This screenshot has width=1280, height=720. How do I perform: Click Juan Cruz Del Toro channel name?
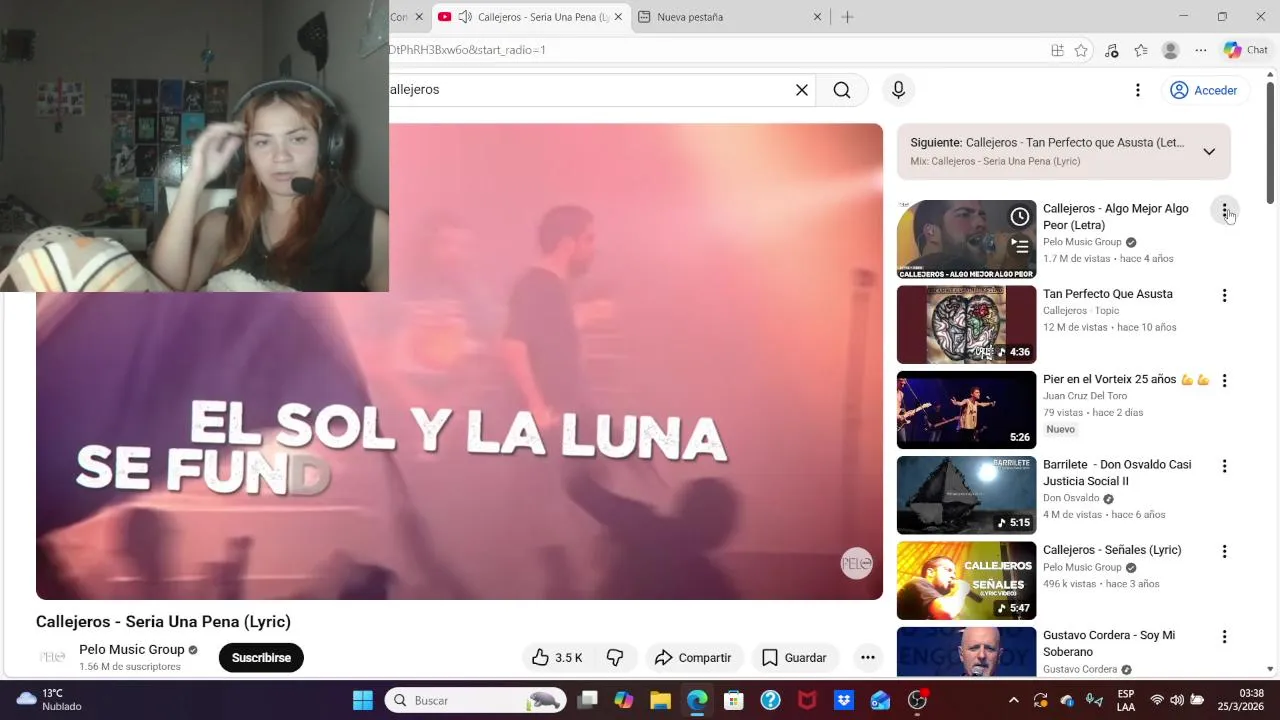tap(1085, 396)
